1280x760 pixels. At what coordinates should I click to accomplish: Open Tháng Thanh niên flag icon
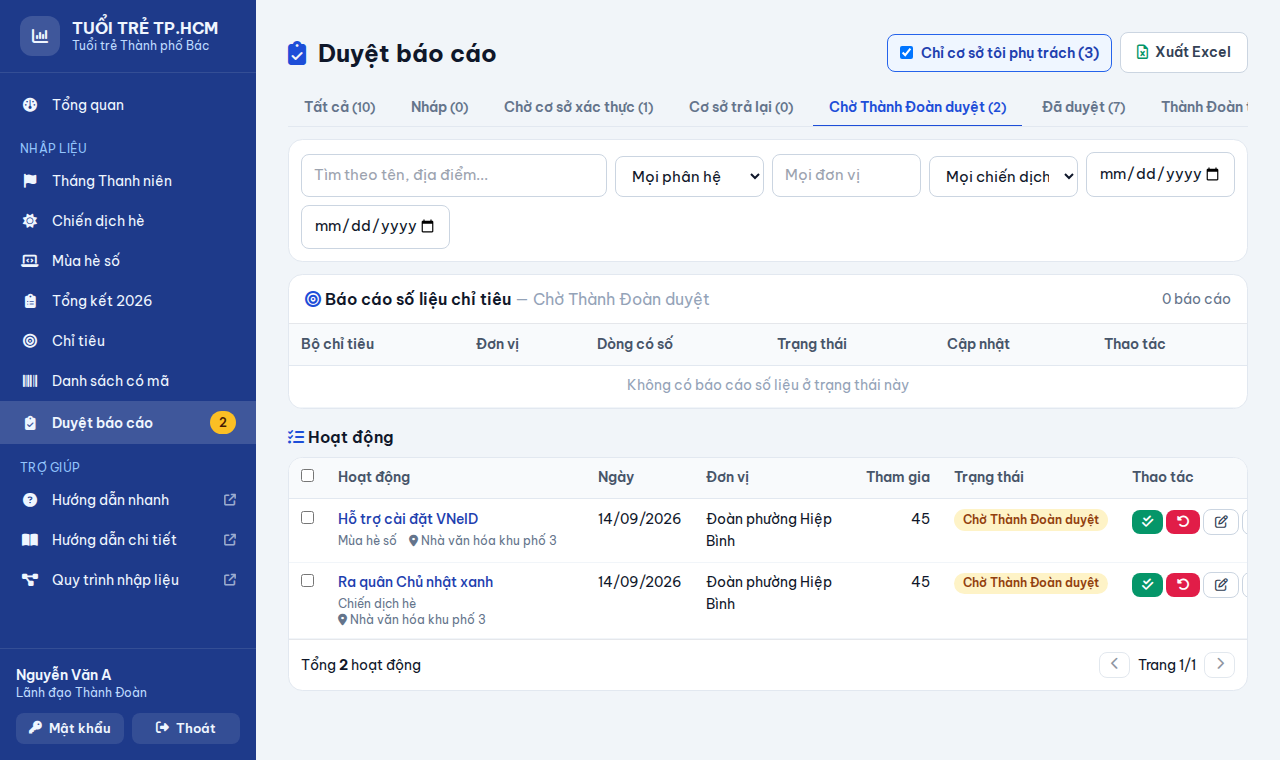coord(30,181)
